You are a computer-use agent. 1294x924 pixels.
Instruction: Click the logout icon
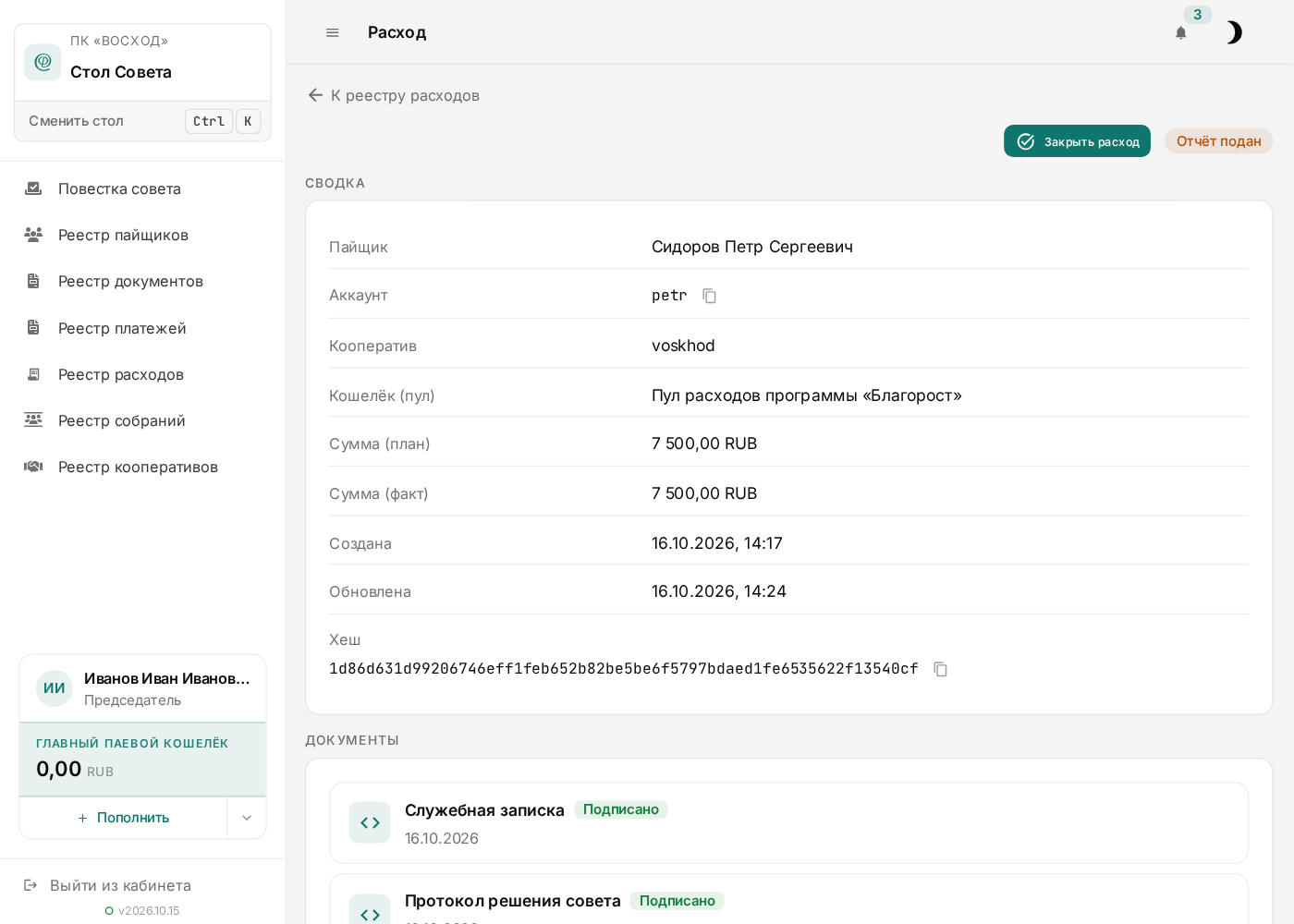point(31,885)
